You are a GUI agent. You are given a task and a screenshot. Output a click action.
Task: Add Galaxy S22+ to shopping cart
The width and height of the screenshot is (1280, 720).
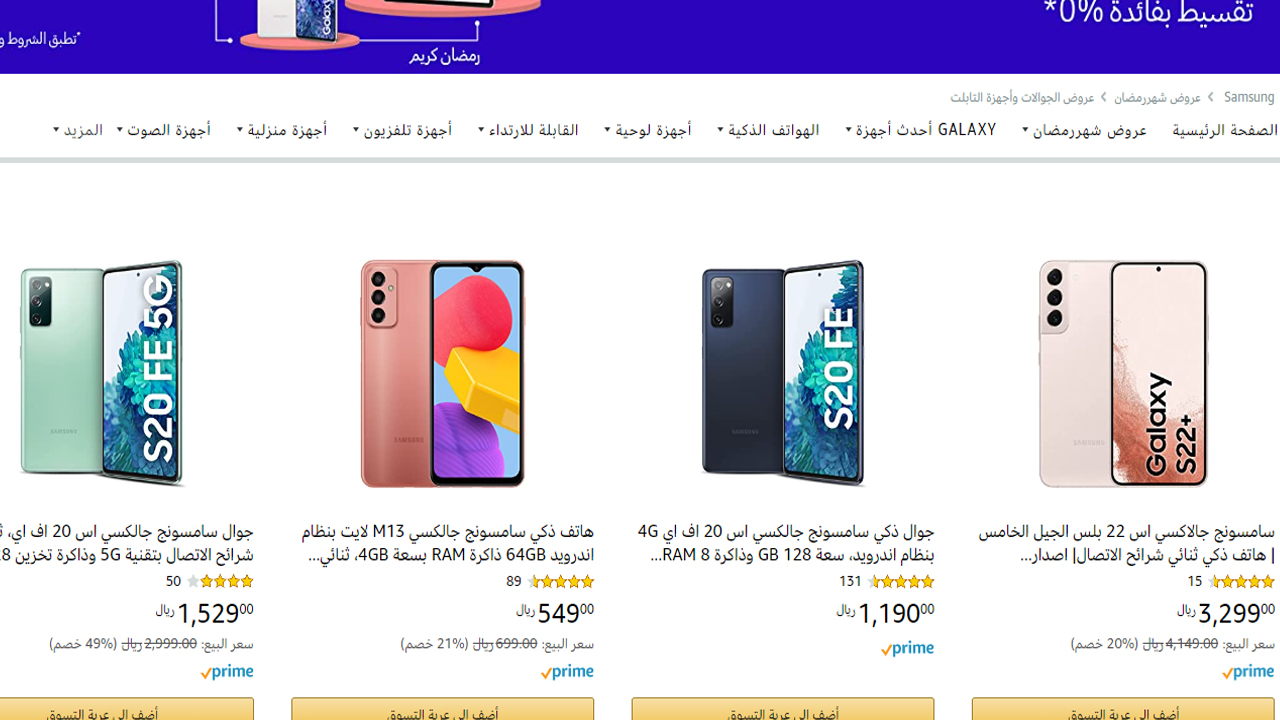[x=1123, y=709]
